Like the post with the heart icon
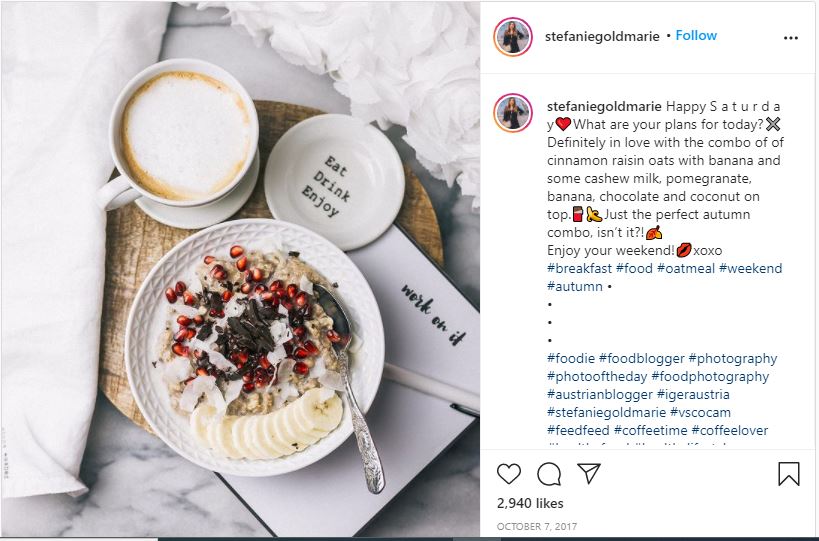Image resolution: width=819 pixels, height=541 pixels. [x=509, y=474]
